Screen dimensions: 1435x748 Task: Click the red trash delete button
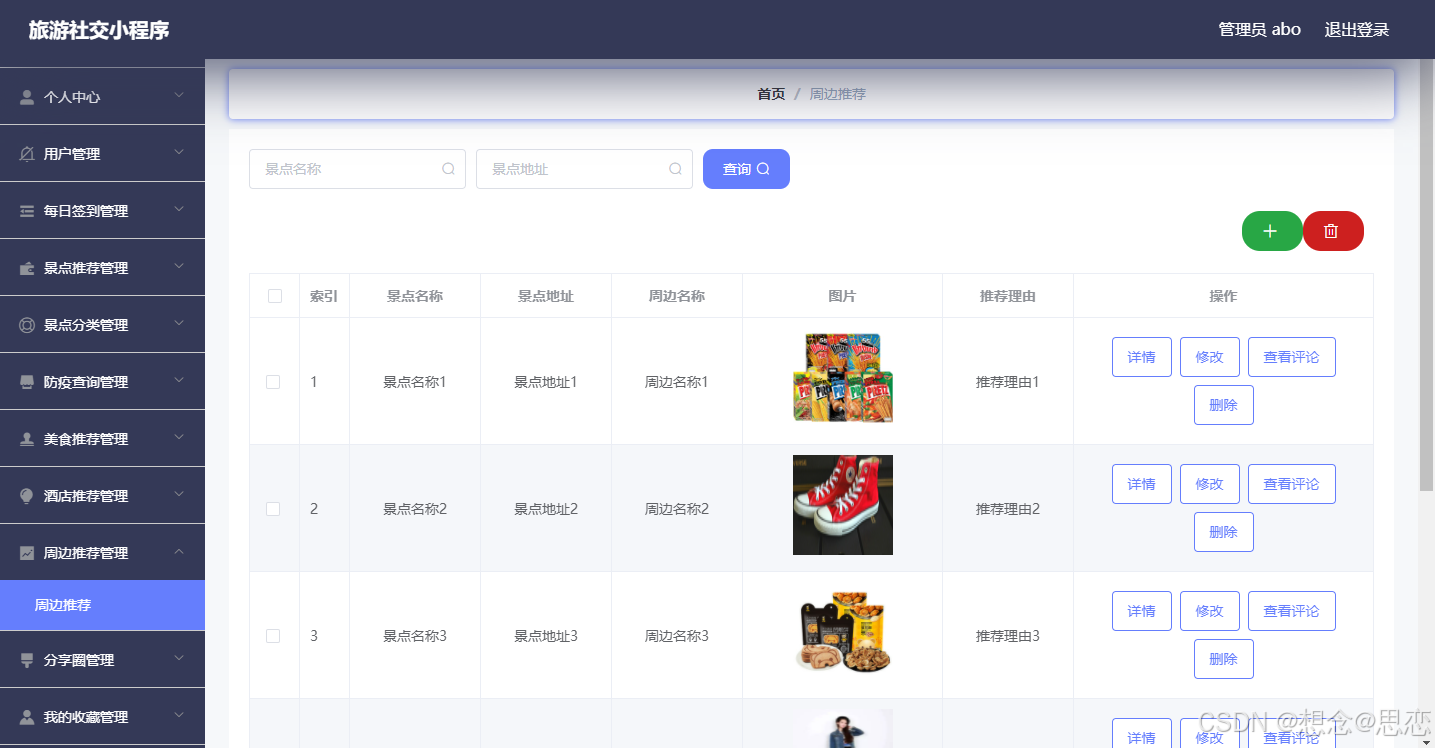pyautogui.click(x=1333, y=231)
